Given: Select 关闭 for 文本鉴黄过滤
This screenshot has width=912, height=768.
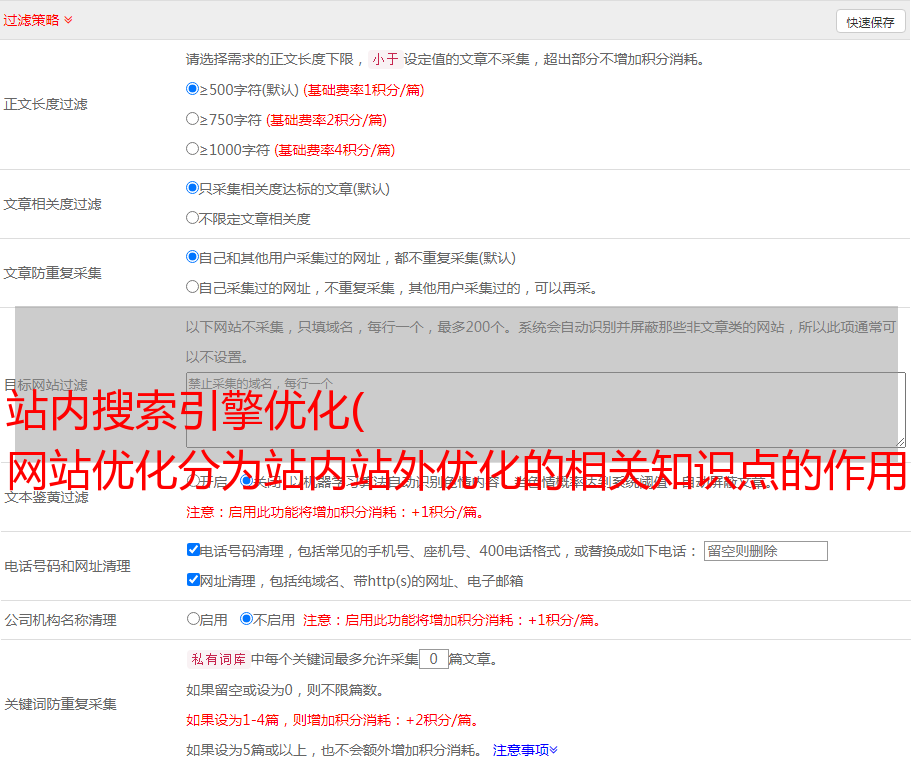Looking at the screenshot, I should point(247,481).
